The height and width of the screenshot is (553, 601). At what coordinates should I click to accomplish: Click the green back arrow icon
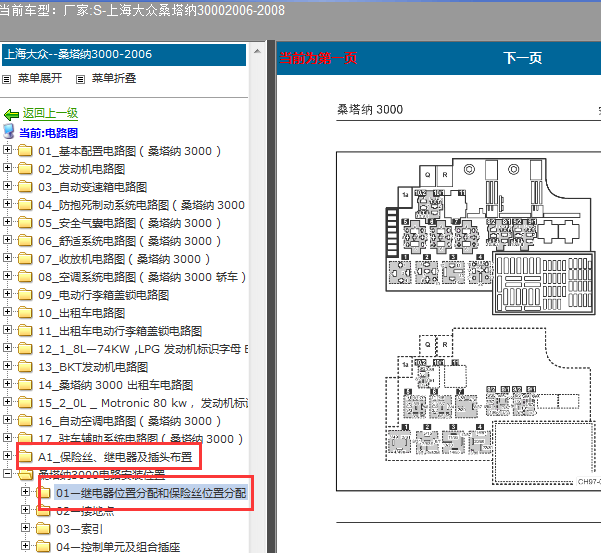[11, 114]
